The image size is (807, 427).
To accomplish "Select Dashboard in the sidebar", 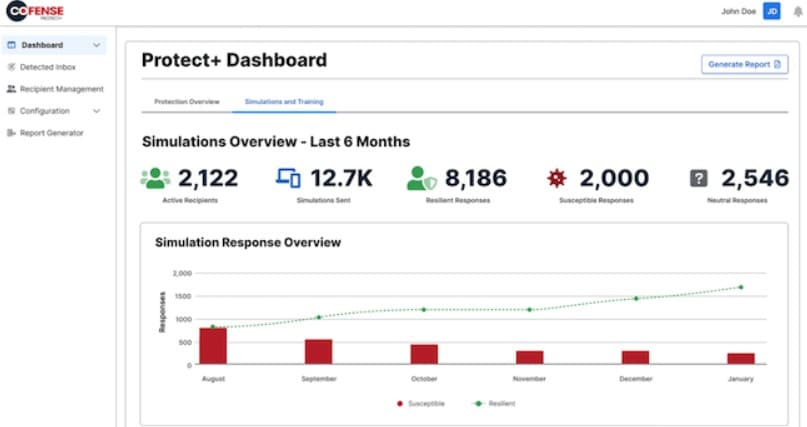I will (54, 45).
